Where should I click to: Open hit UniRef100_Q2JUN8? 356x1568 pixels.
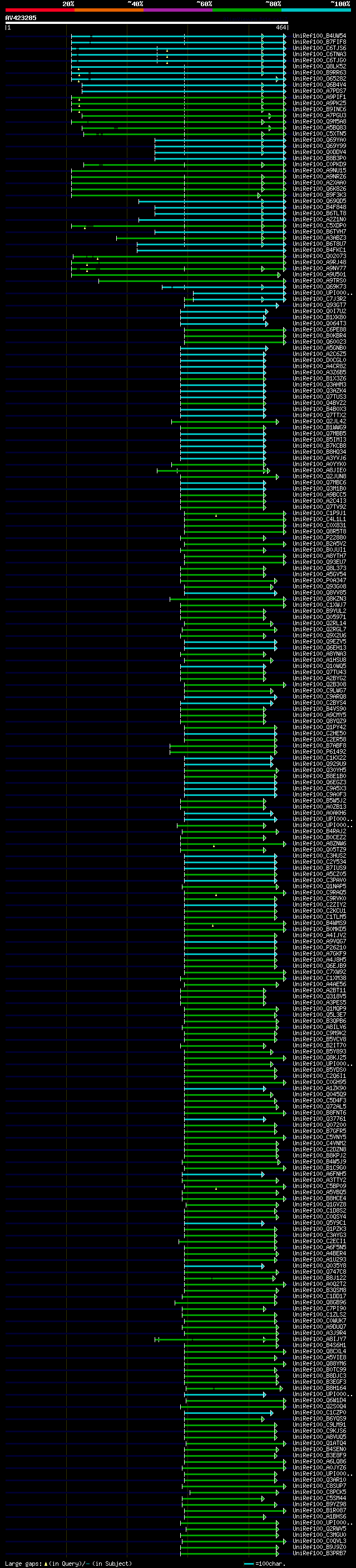click(319, 477)
